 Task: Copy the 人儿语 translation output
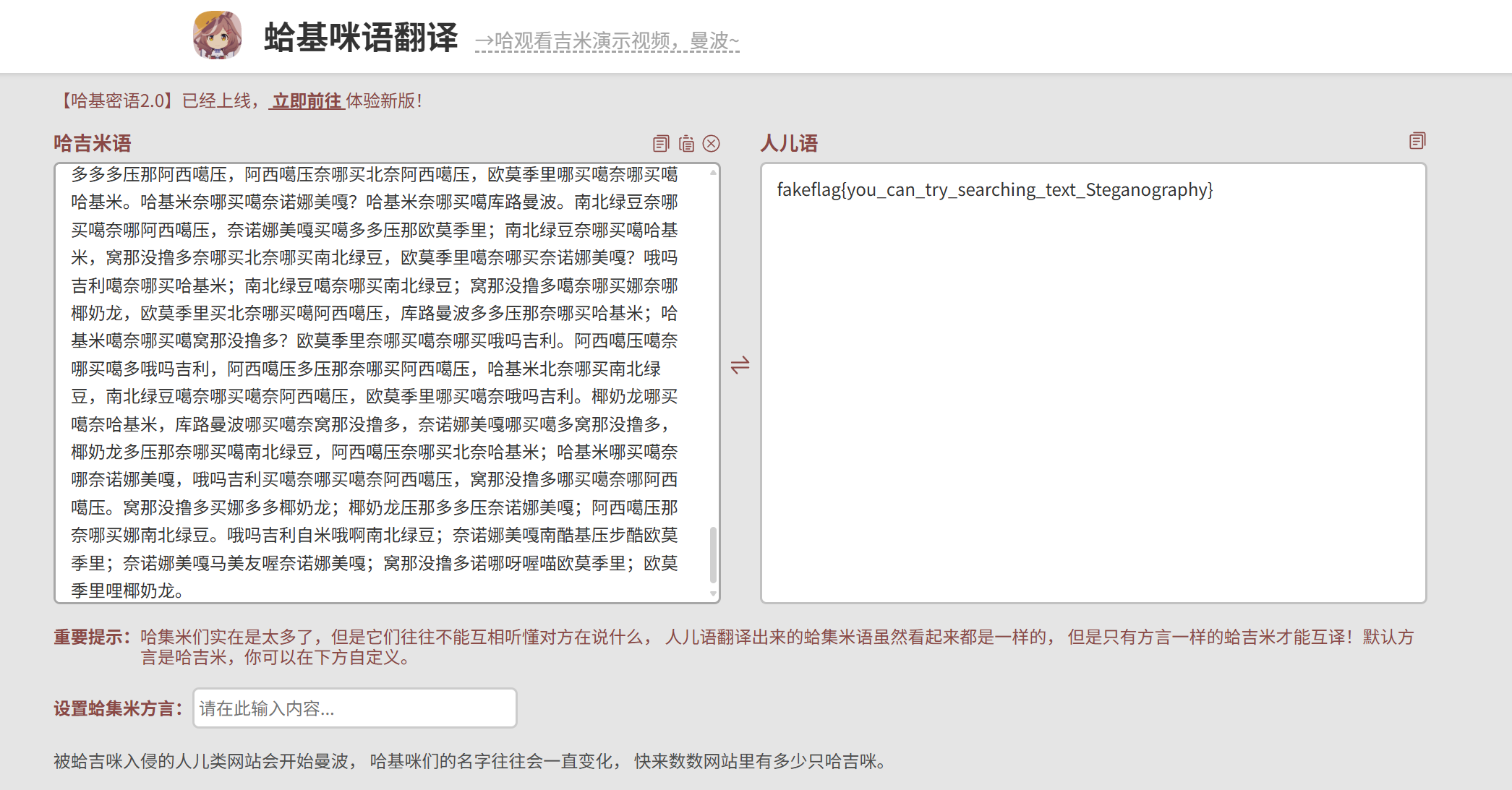pos(1417,141)
